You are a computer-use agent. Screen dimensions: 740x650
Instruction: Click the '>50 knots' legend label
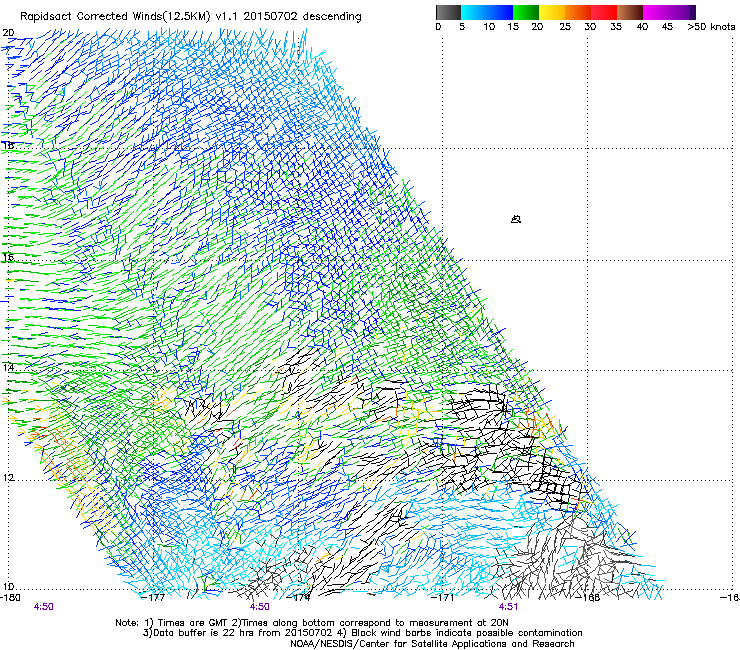(x=711, y=27)
